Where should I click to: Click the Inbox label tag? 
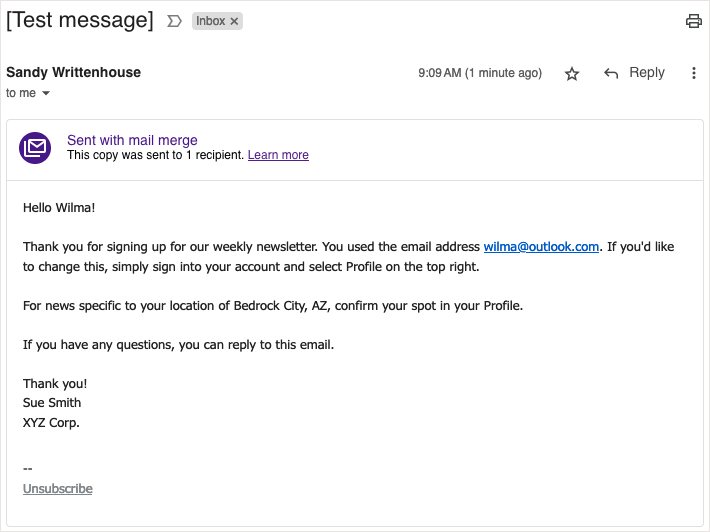(x=211, y=21)
